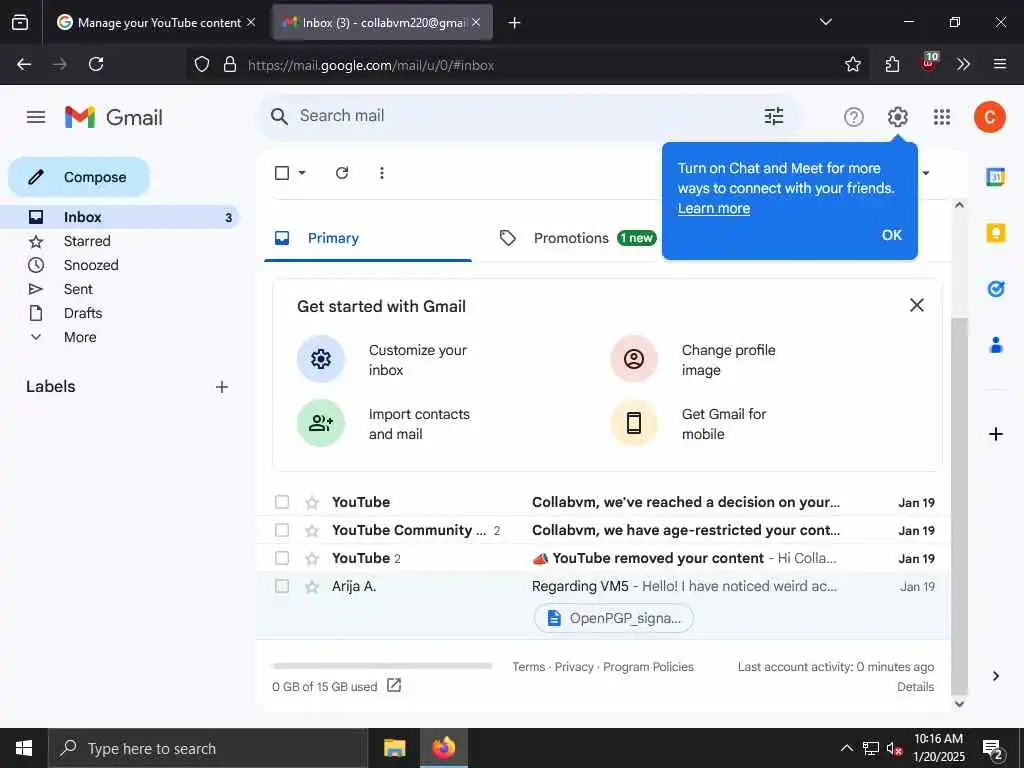Open Gmail main menu hamburger icon
Screen dimensions: 1024x768
36,117
